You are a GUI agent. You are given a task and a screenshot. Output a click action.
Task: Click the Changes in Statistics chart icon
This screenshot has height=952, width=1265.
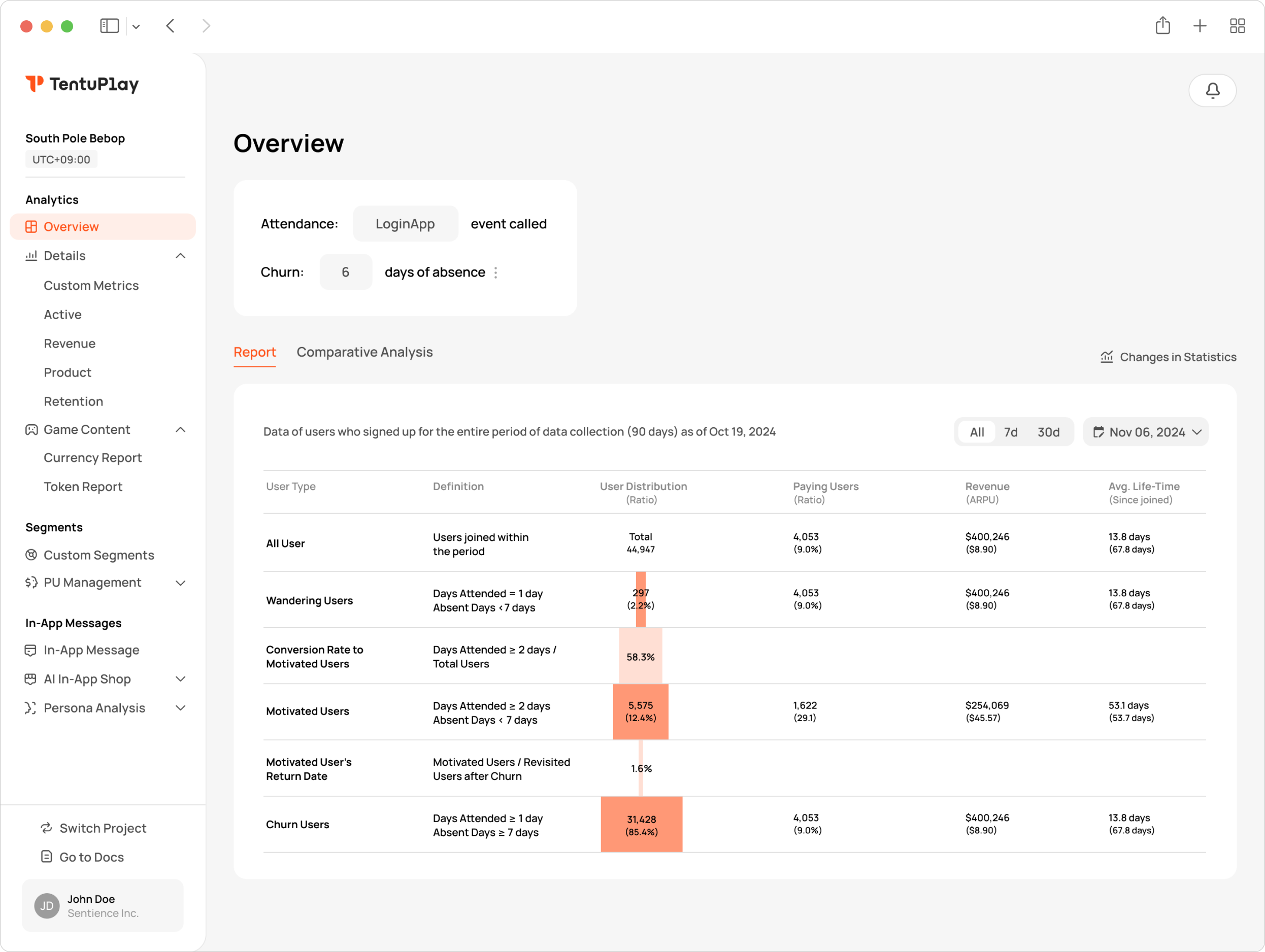tap(1107, 357)
